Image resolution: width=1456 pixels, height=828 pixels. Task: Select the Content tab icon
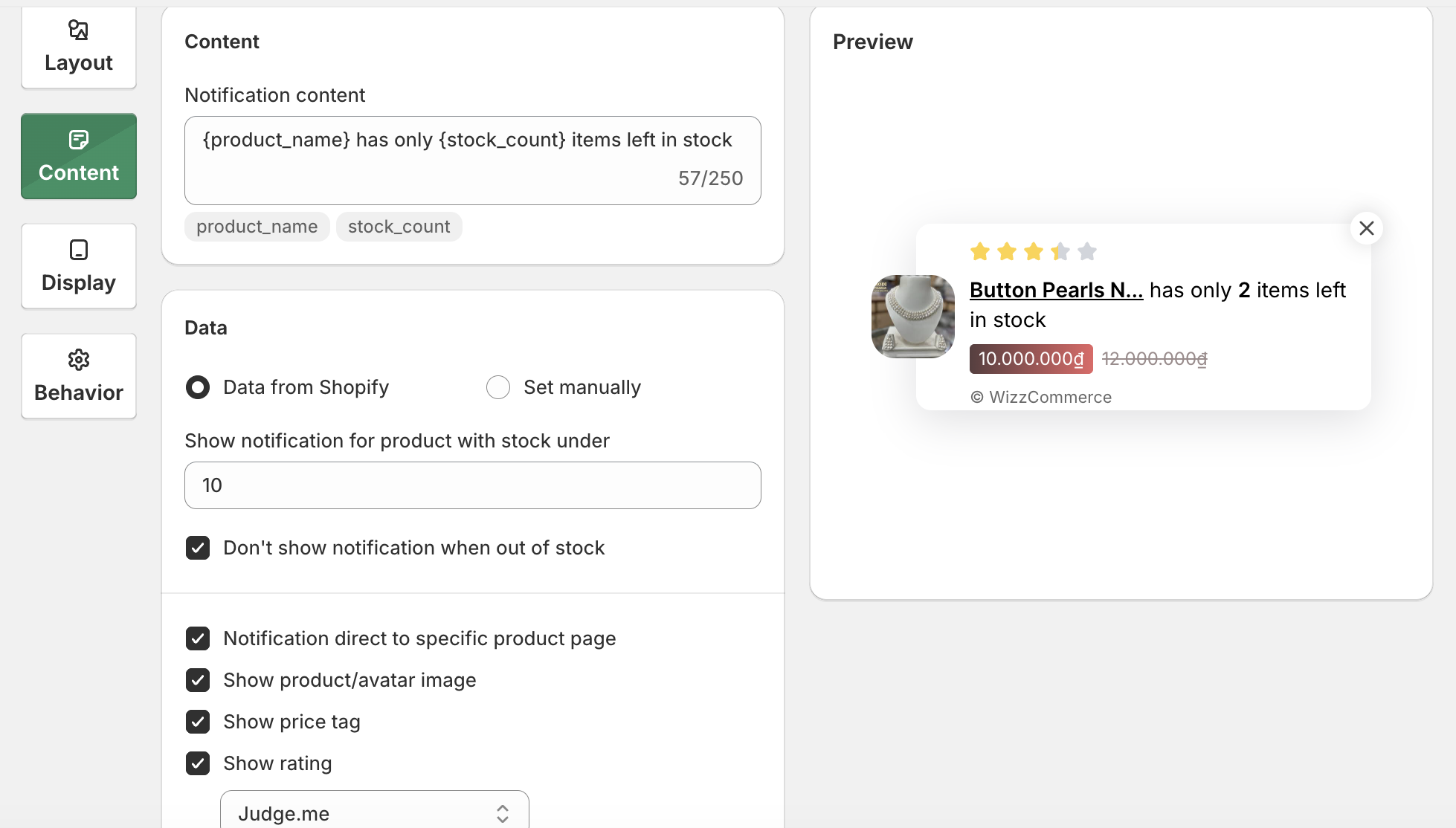click(x=78, y=140)
